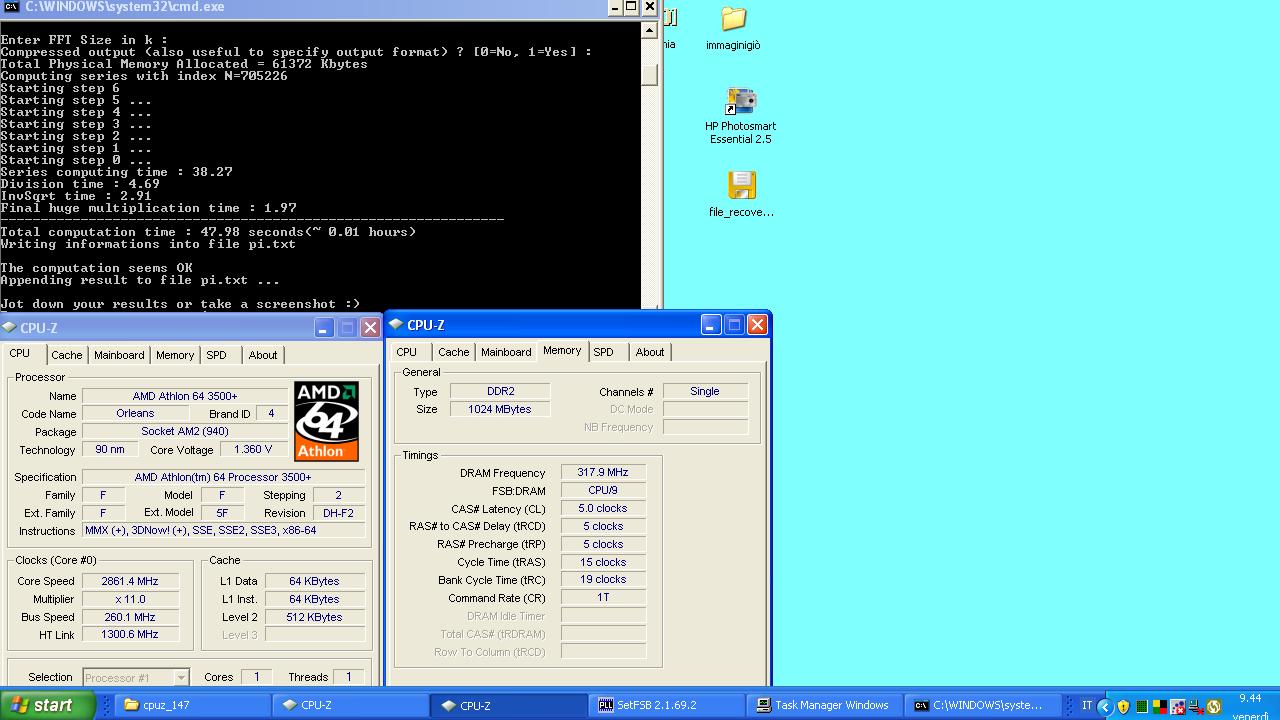Click the cmd window vertical scrollbar thumb
This screenshot has width=1280, height=720.
coord(650,75)
